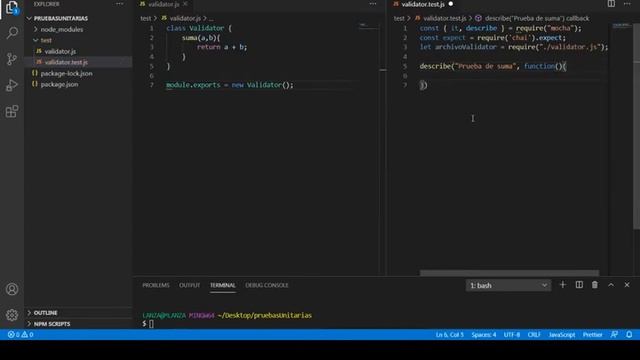
Task: Close the validator.js editor tab
Action: click(x=185, y=4)
